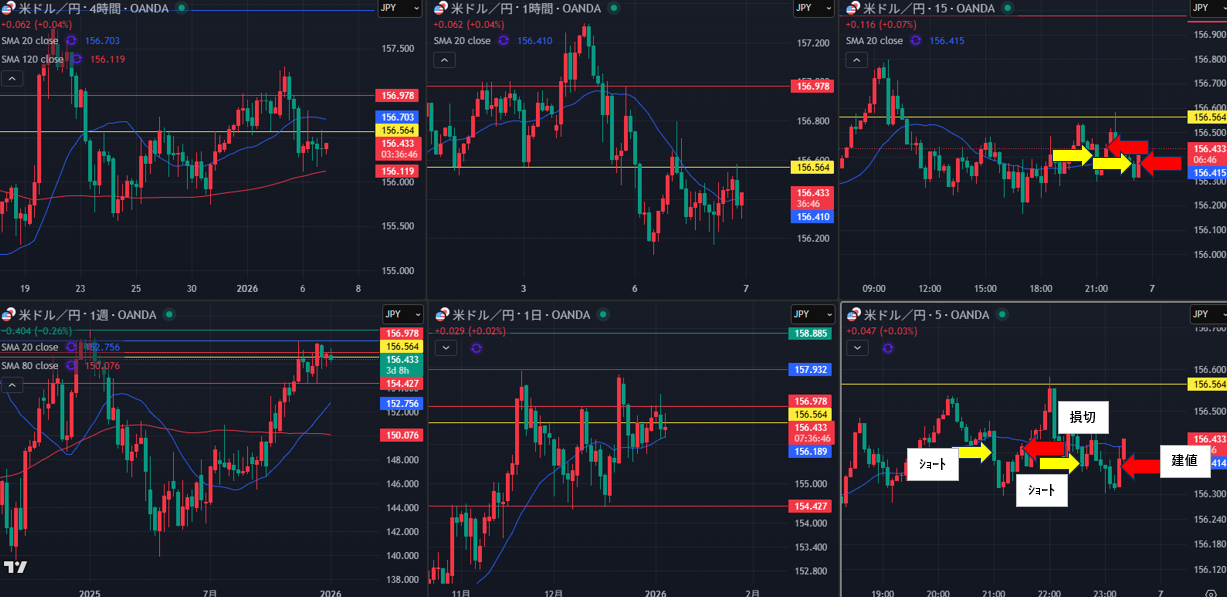Click the TradingView logo in weekly chart

pos(15,567)
